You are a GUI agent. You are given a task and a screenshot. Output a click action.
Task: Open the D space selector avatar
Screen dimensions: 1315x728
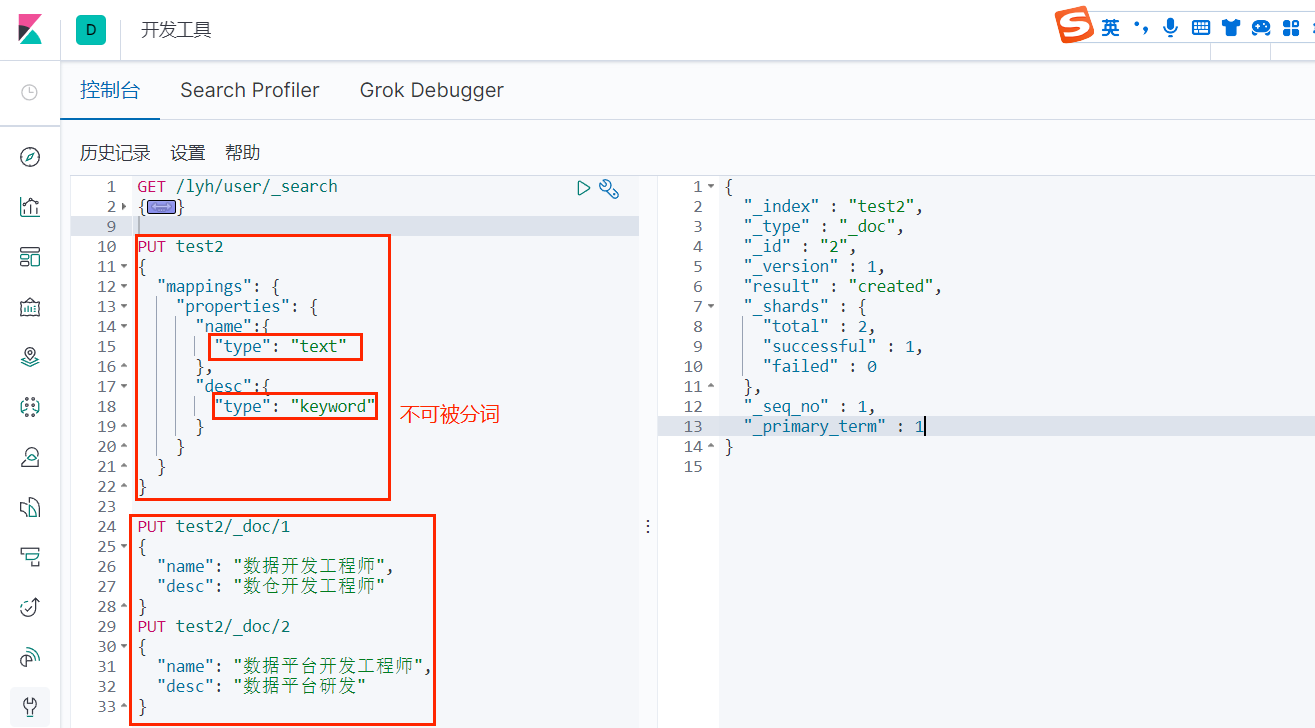tap(91, 30)
